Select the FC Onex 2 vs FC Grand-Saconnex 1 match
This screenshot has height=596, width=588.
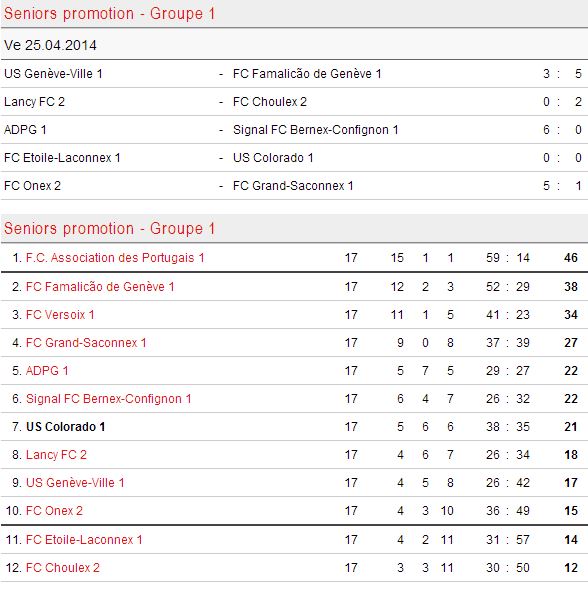tap(294, 186)
